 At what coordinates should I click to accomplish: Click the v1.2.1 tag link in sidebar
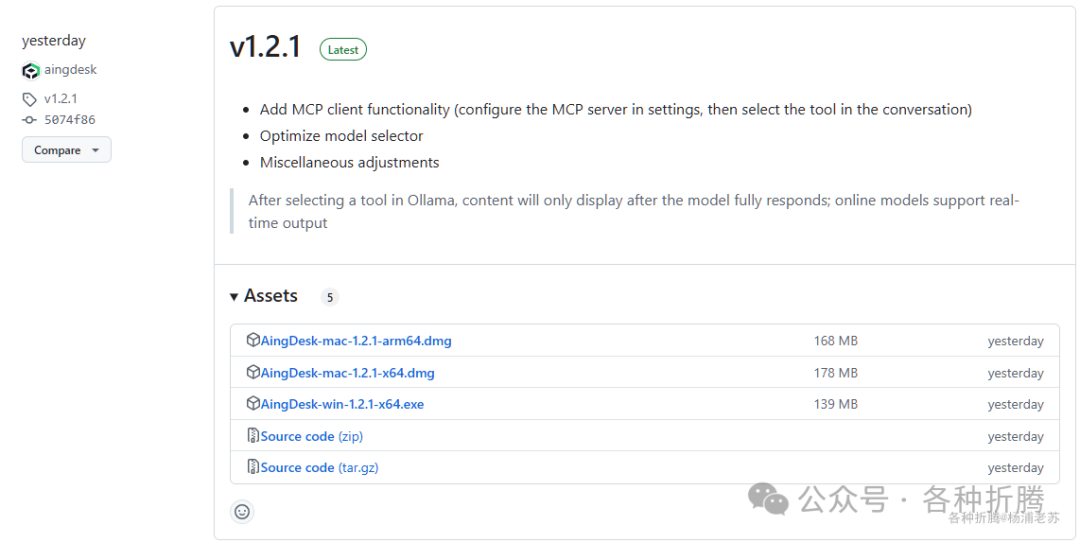pyautogui.click(x=60, y=99)
